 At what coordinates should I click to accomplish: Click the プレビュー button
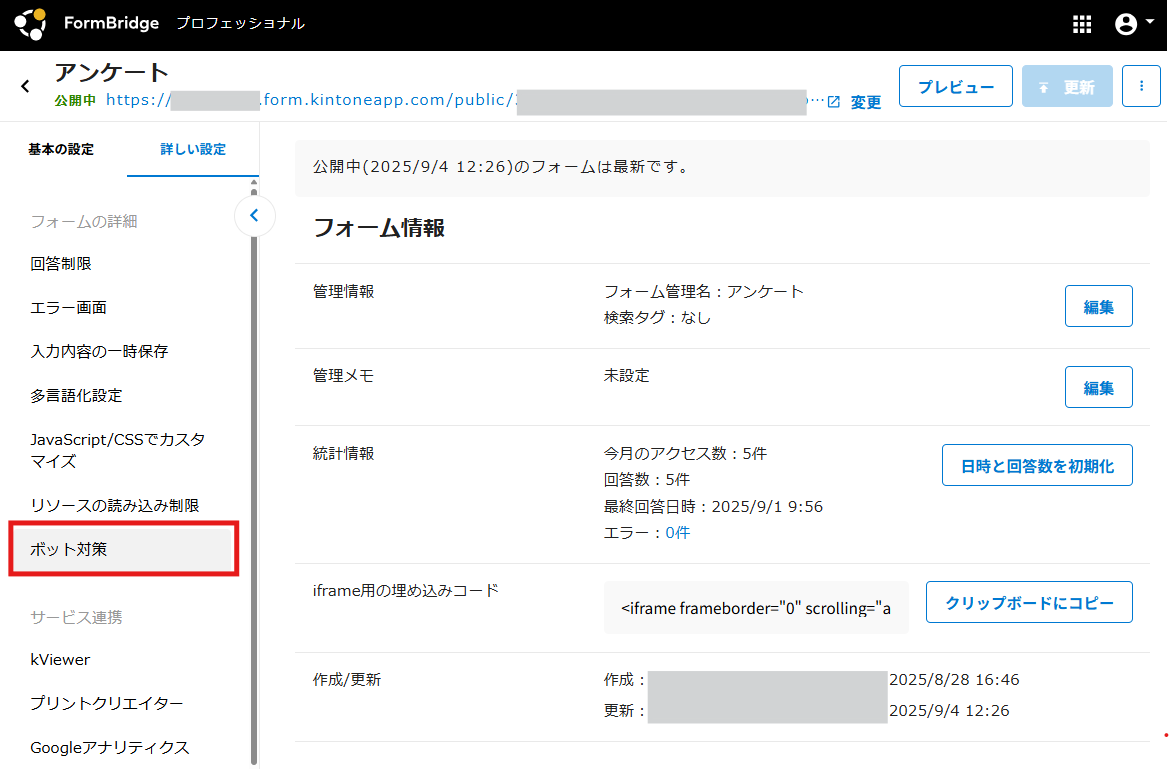point(956,87)
